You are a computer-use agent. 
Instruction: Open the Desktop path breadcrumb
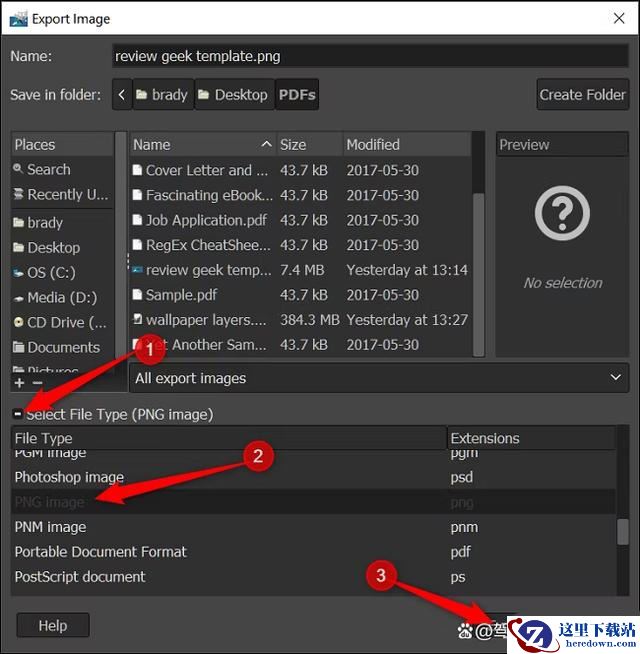coord(234,95)
